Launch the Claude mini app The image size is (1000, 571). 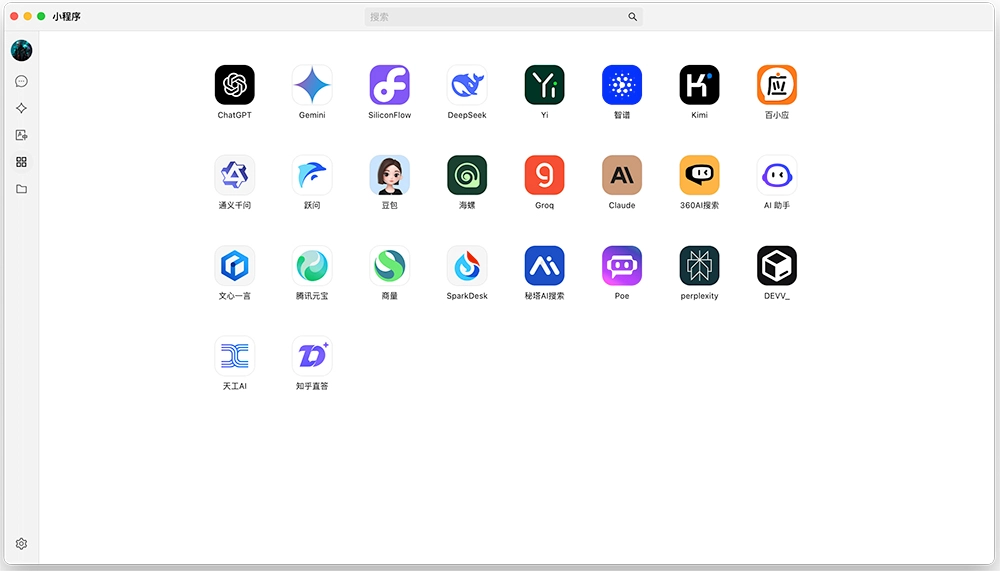(x=622, y=175)
